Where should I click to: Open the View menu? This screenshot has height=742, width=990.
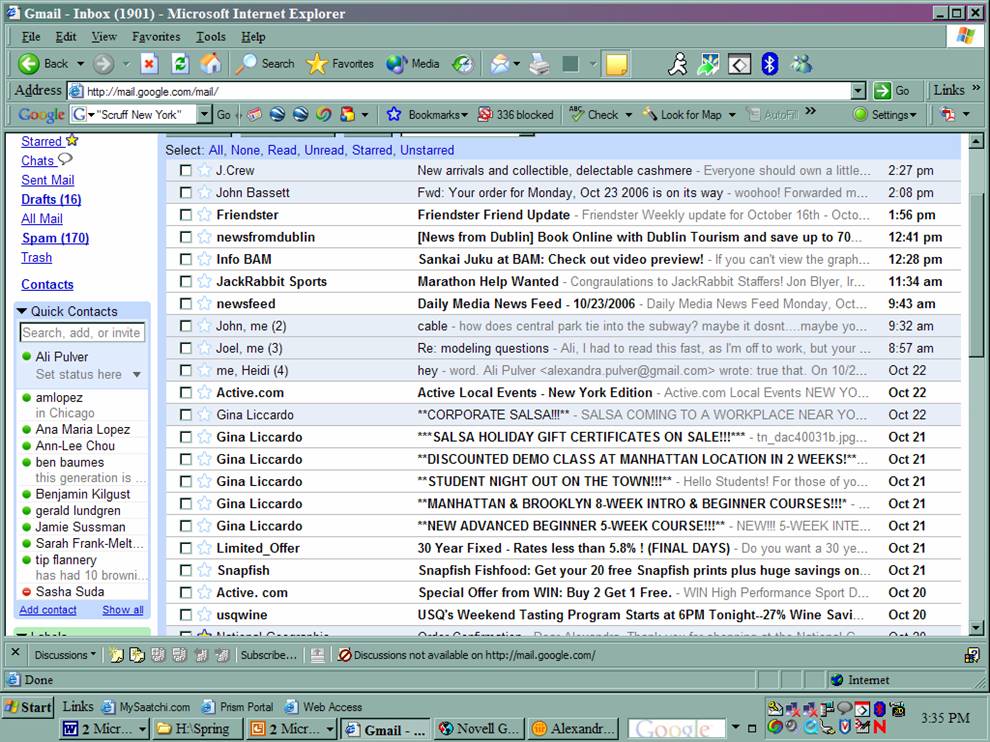(104, 37)
